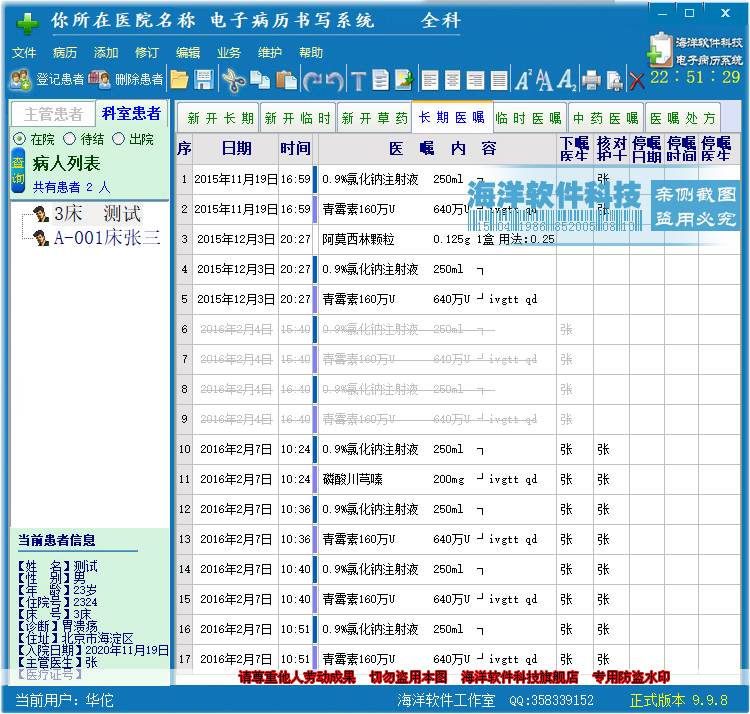Open file with the yellow folder icon
The width and height of the screenshot is (750, 714).
(x=179, y=80)
